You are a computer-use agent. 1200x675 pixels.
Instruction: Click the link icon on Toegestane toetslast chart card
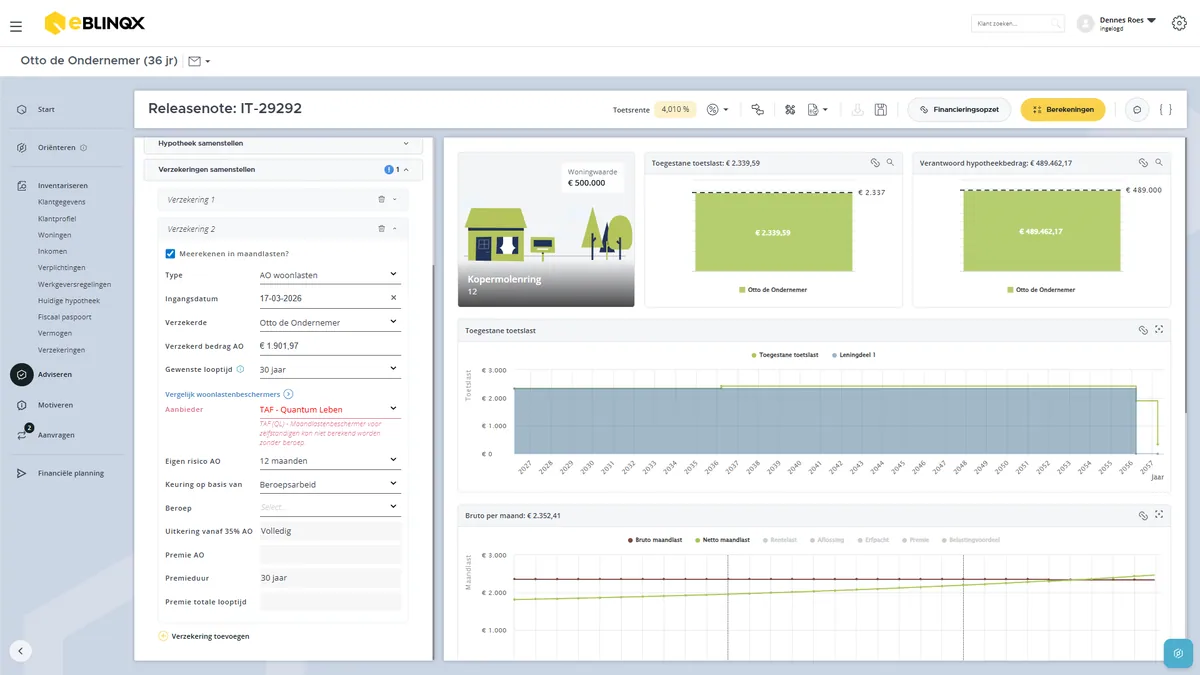874,162
